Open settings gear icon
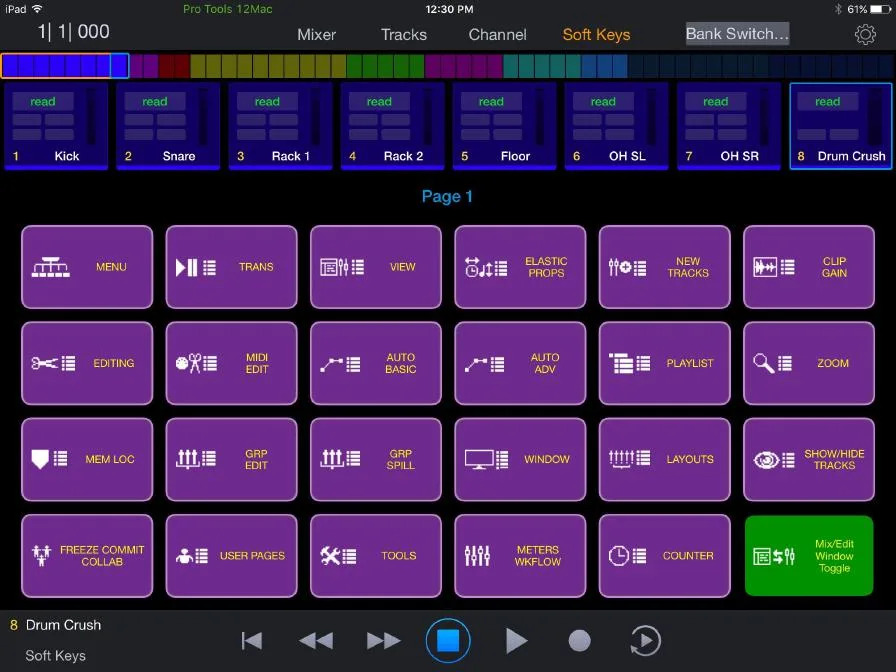 pyautogui.click(x=865, y=34)
